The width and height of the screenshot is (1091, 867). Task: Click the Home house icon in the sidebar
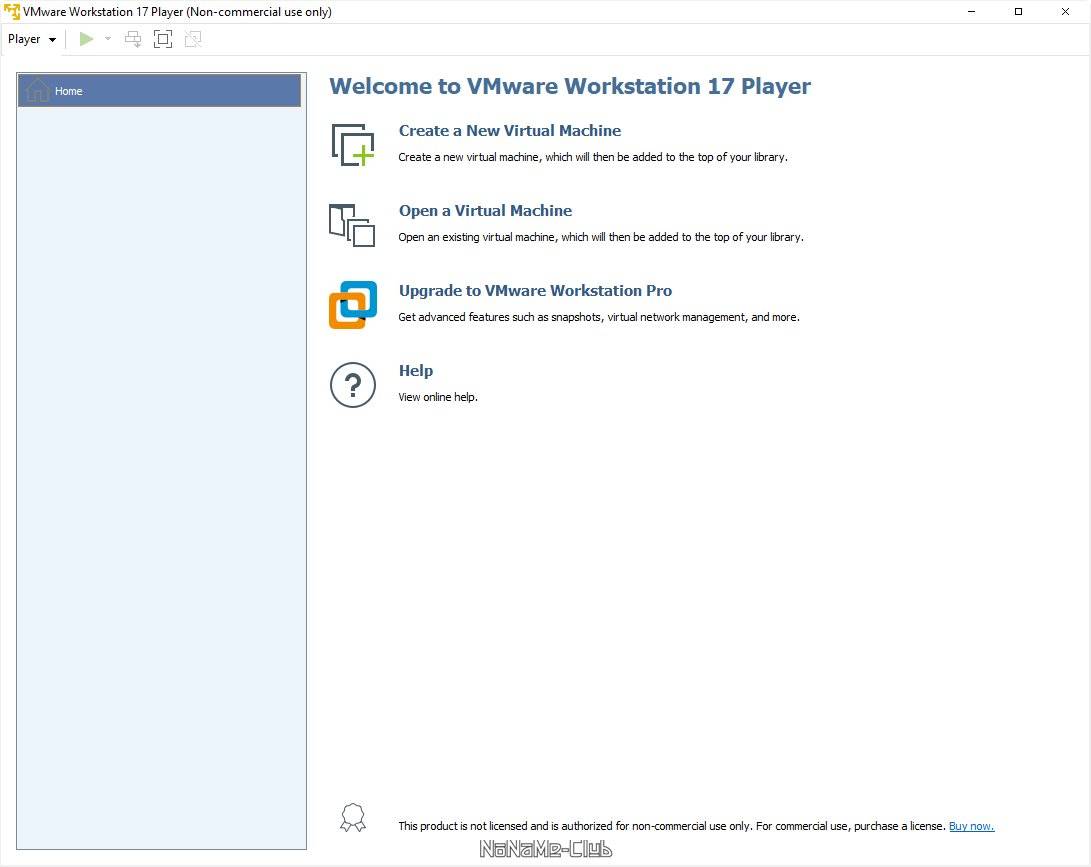pyautogui.click(x=37, y=90)
